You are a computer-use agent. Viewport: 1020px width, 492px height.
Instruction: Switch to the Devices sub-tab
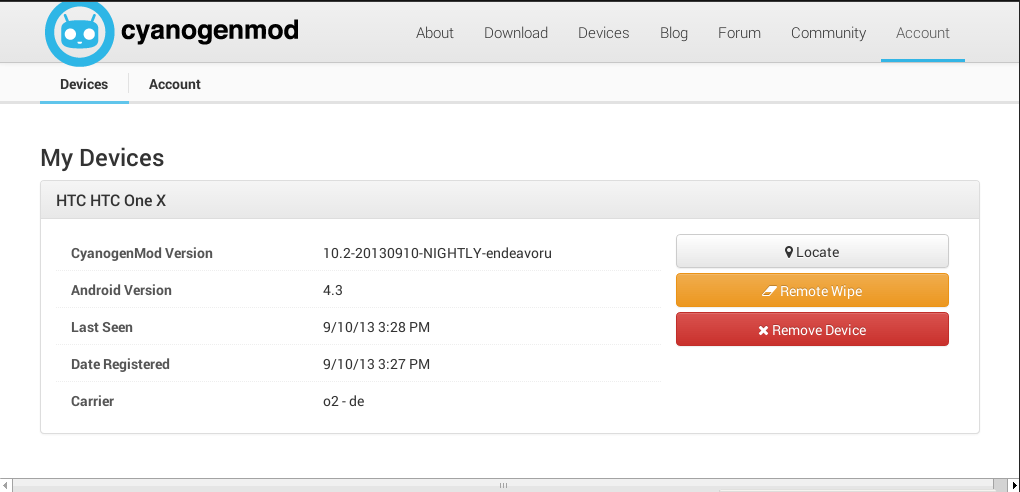[x=84, y=84]
